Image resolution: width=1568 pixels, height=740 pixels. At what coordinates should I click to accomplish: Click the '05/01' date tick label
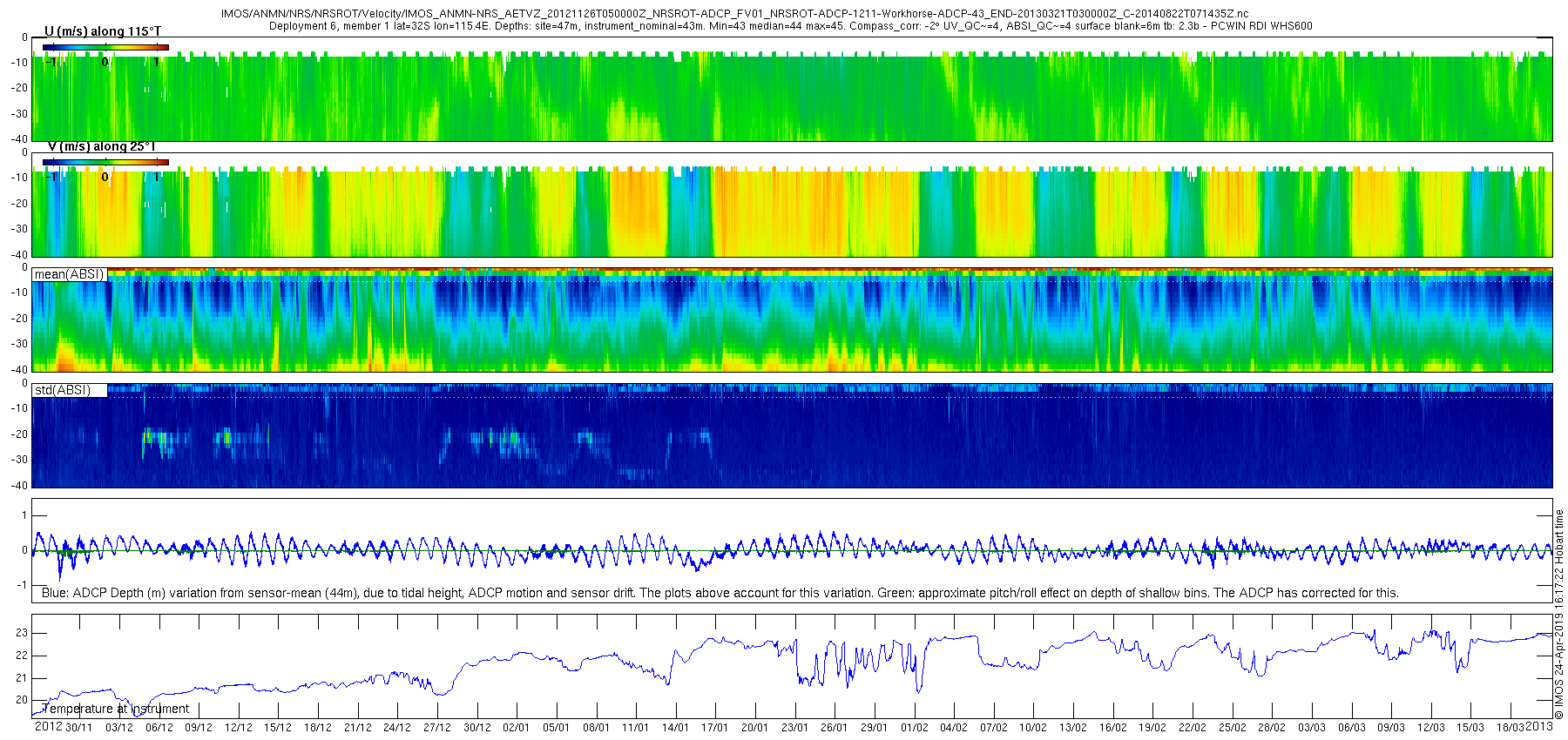pos(556,728)
